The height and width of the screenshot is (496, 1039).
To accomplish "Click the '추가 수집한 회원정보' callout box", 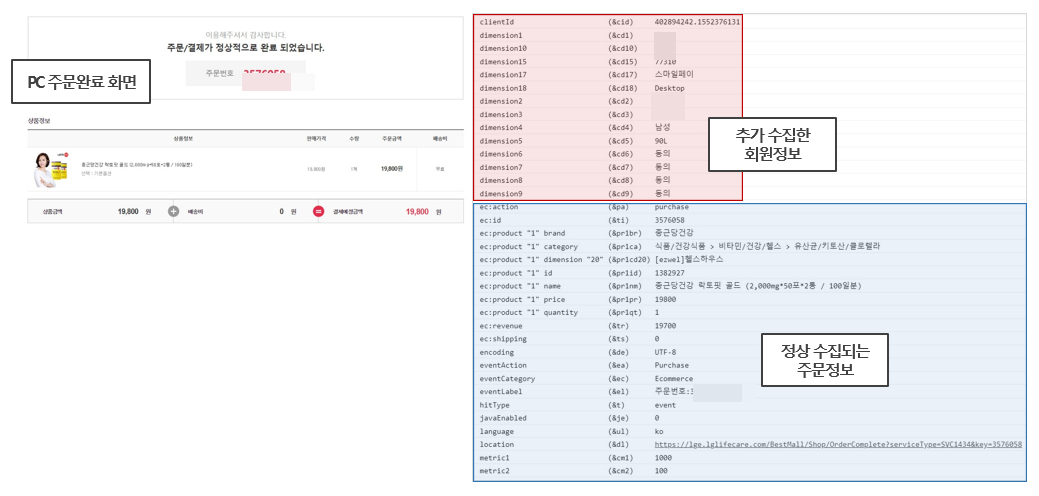I will [773, 146].
